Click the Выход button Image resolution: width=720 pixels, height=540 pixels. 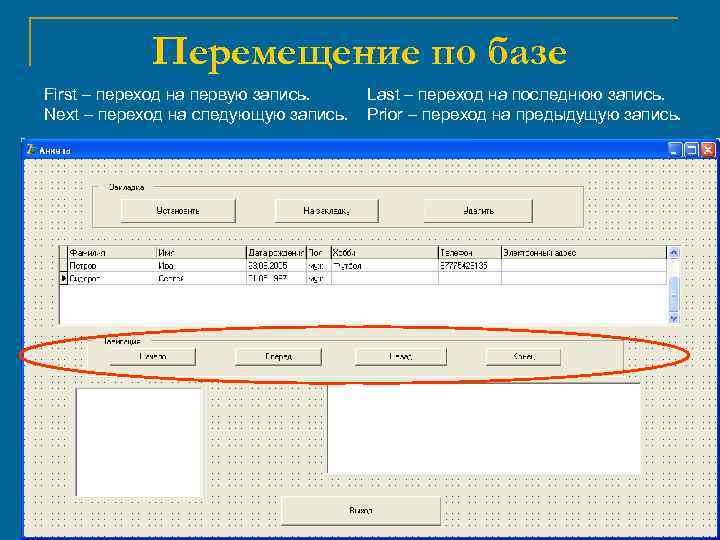(360, 511)
